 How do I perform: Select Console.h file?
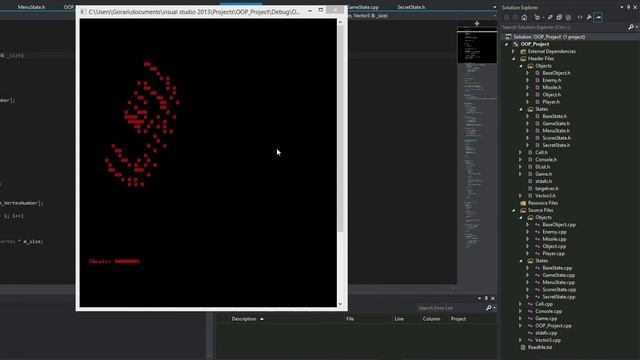click(546, 160)
